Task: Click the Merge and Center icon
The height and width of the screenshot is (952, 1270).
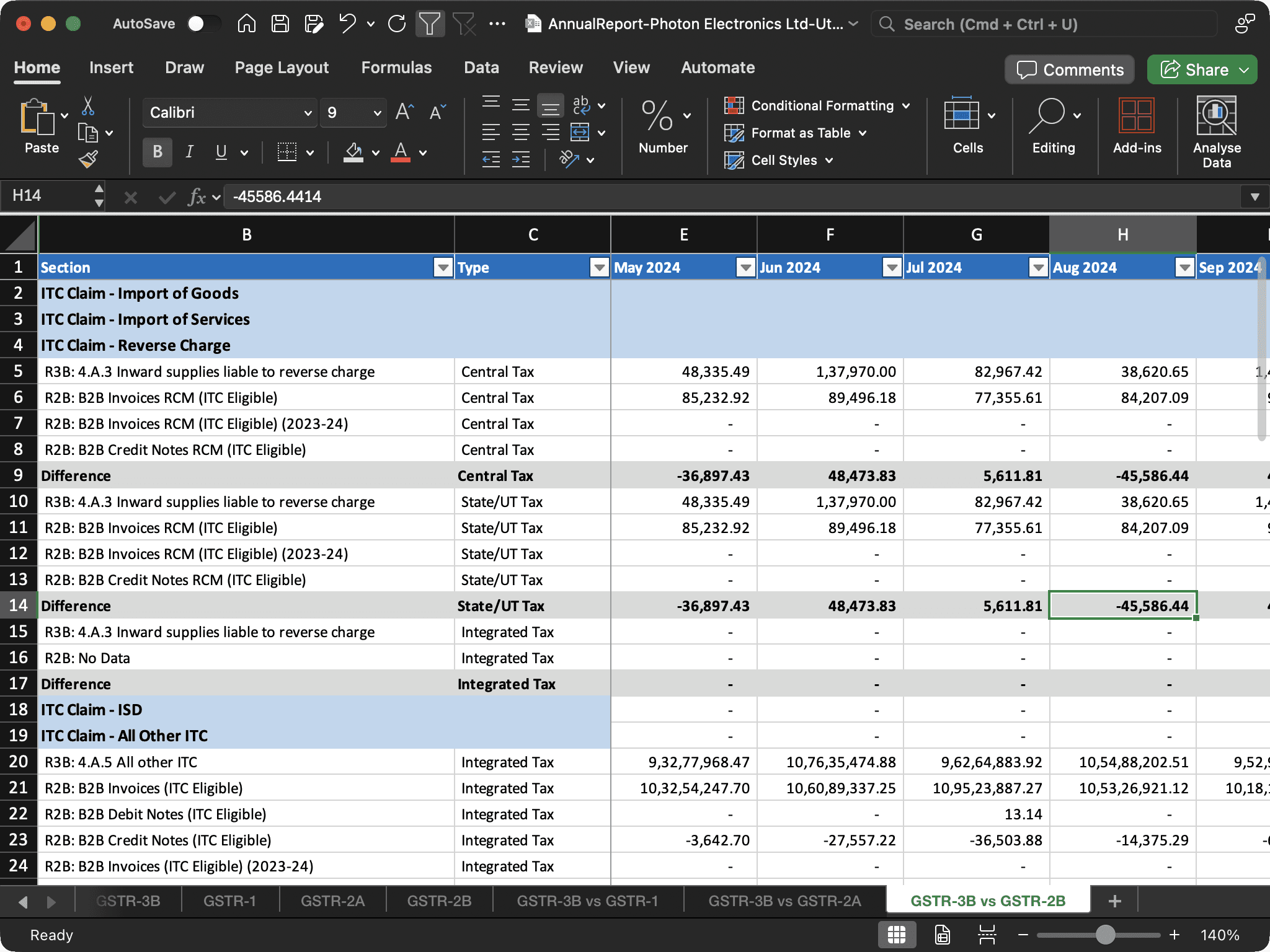Action: click(x=580, y=133)
